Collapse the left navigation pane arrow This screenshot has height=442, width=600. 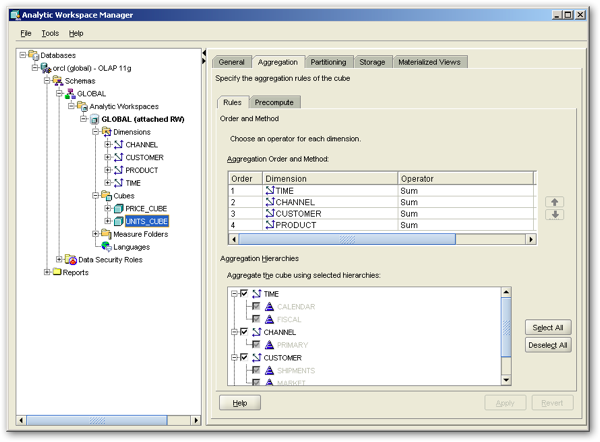204,53
